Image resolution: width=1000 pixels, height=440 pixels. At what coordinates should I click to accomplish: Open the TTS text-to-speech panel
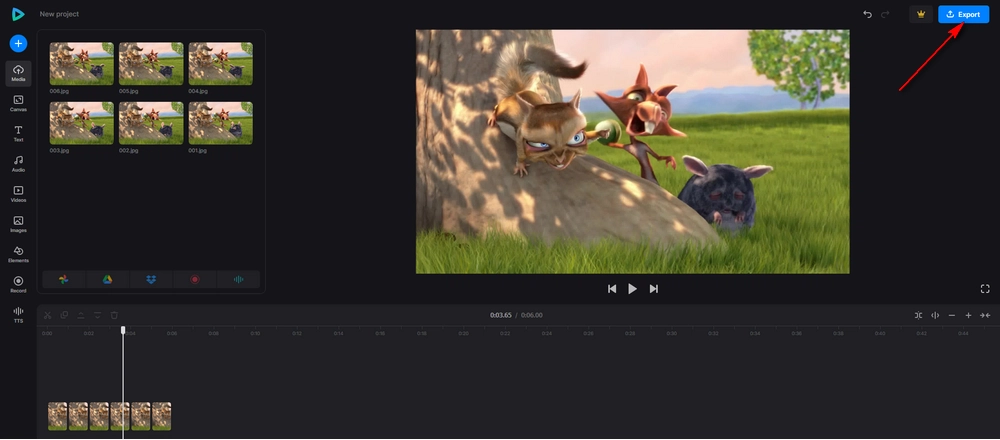pyautogui.click(x=18, y=314)
